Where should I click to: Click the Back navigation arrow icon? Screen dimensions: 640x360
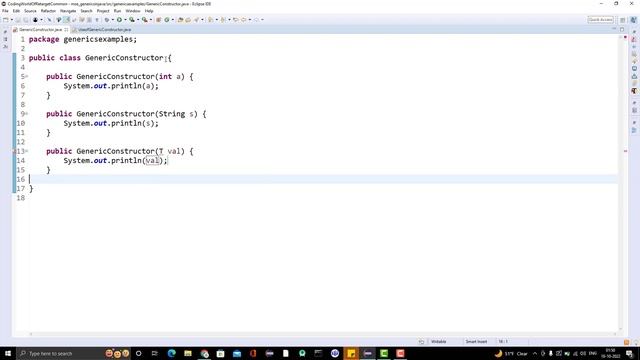[x=244, y=20]
